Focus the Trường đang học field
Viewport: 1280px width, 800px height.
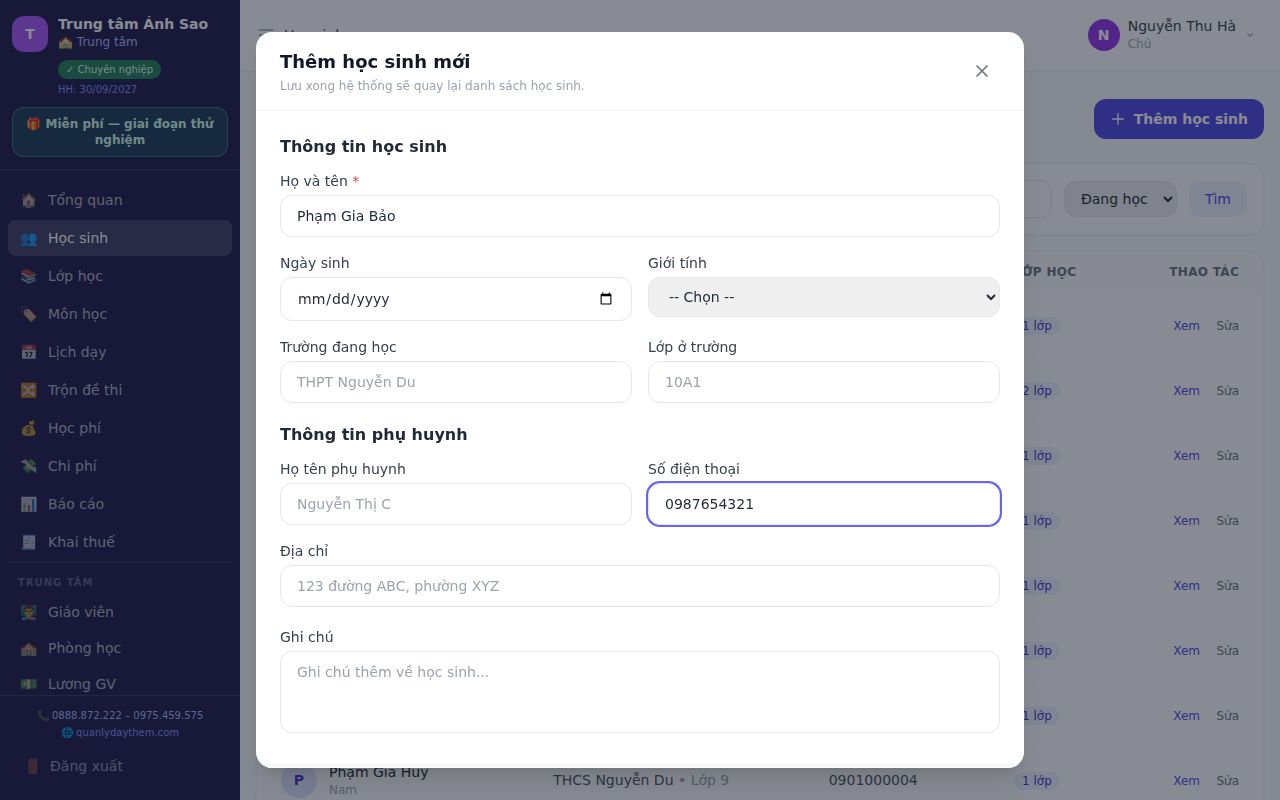pyautogui.click(x=456, y=382)
